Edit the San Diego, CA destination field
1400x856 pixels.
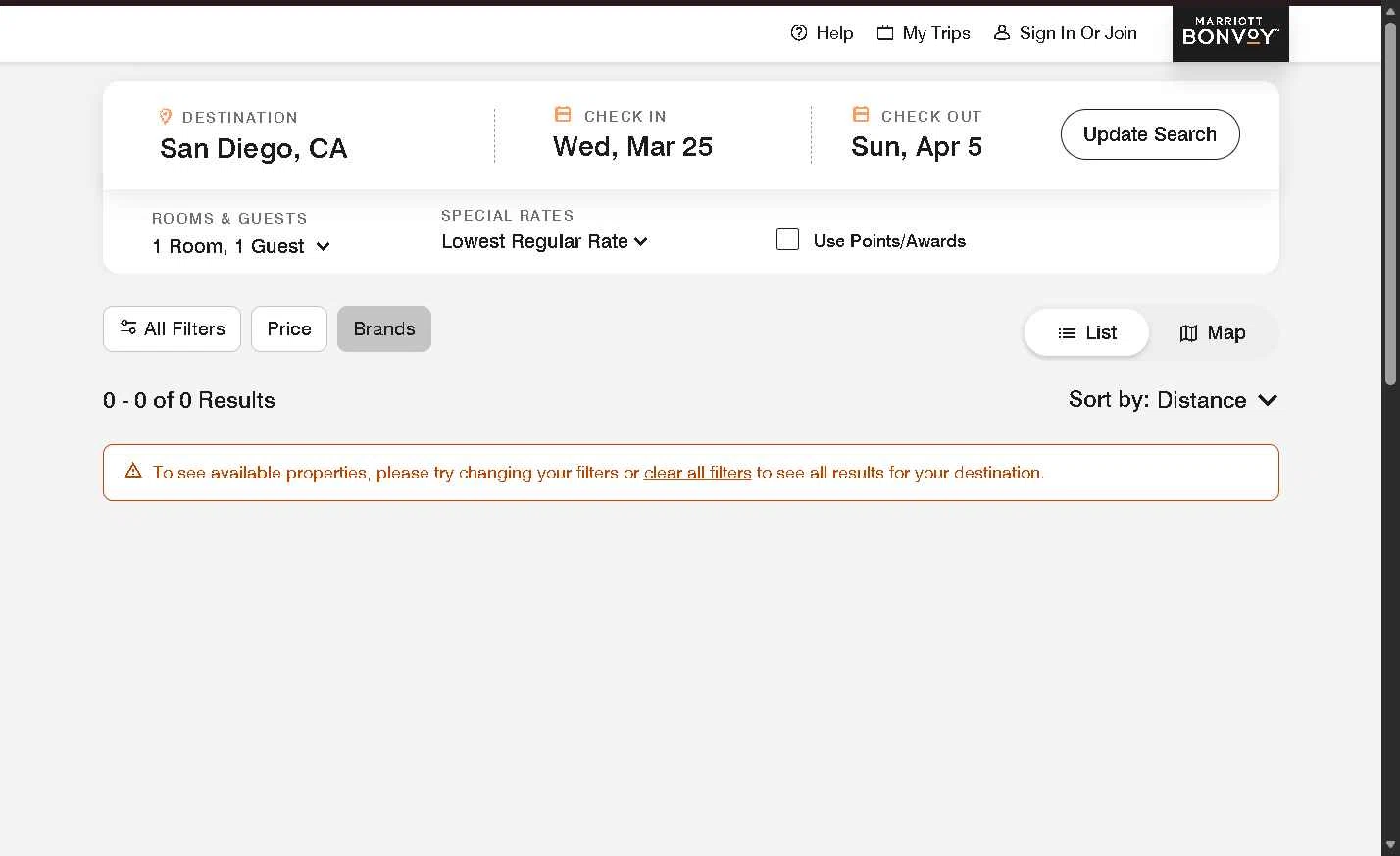pos(254,148)
